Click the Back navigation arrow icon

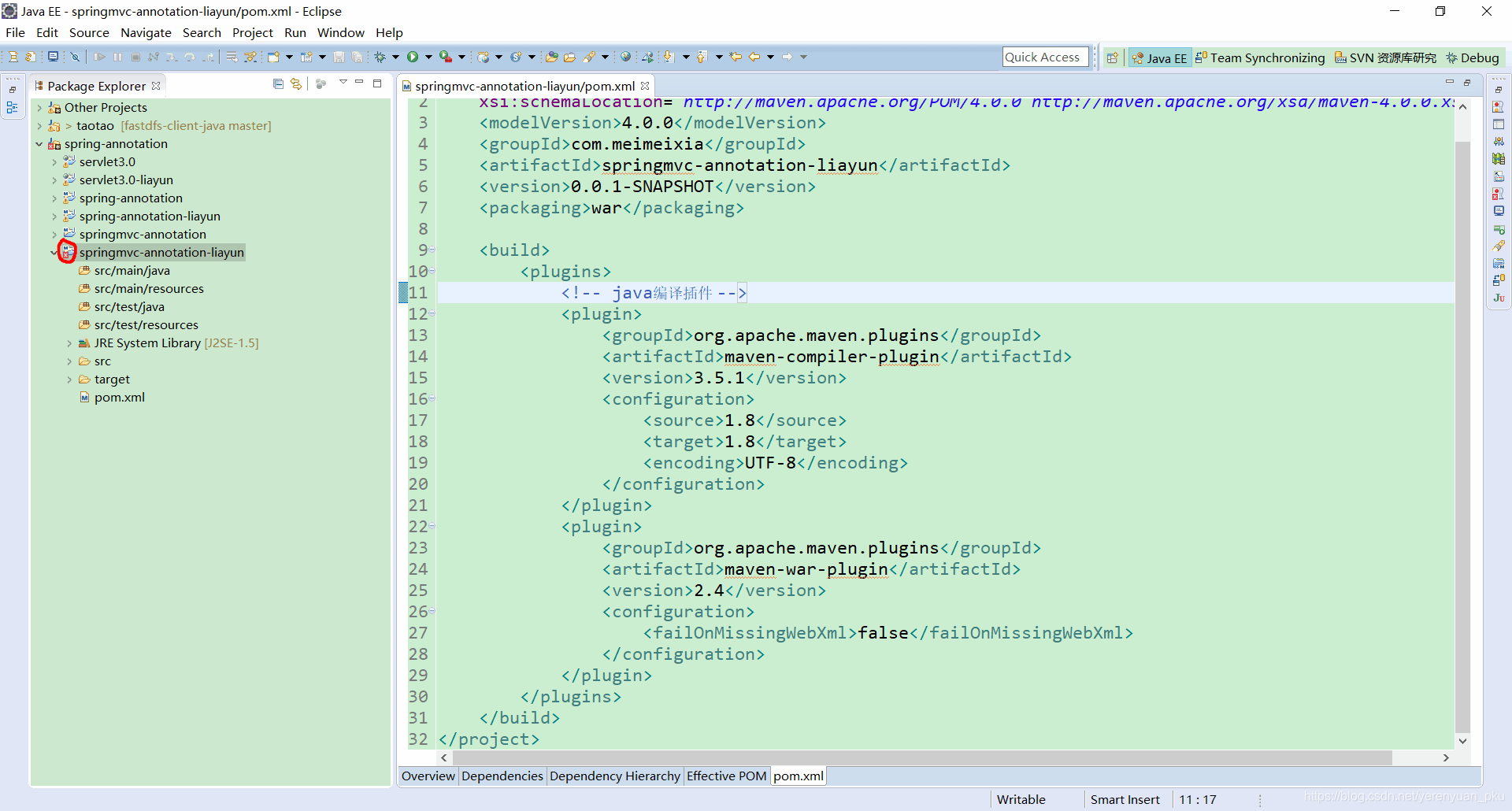tap(754, 57)
